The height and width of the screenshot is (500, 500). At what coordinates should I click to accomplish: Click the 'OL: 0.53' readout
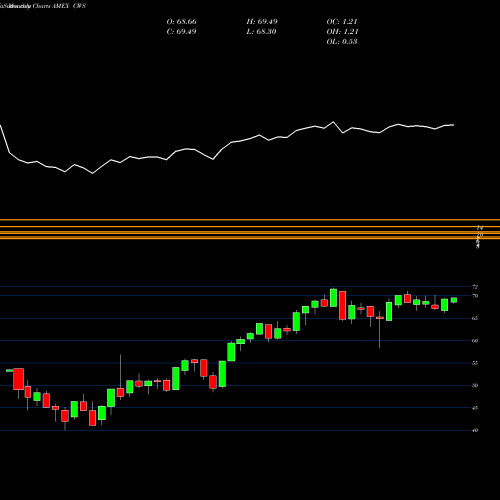342,42
